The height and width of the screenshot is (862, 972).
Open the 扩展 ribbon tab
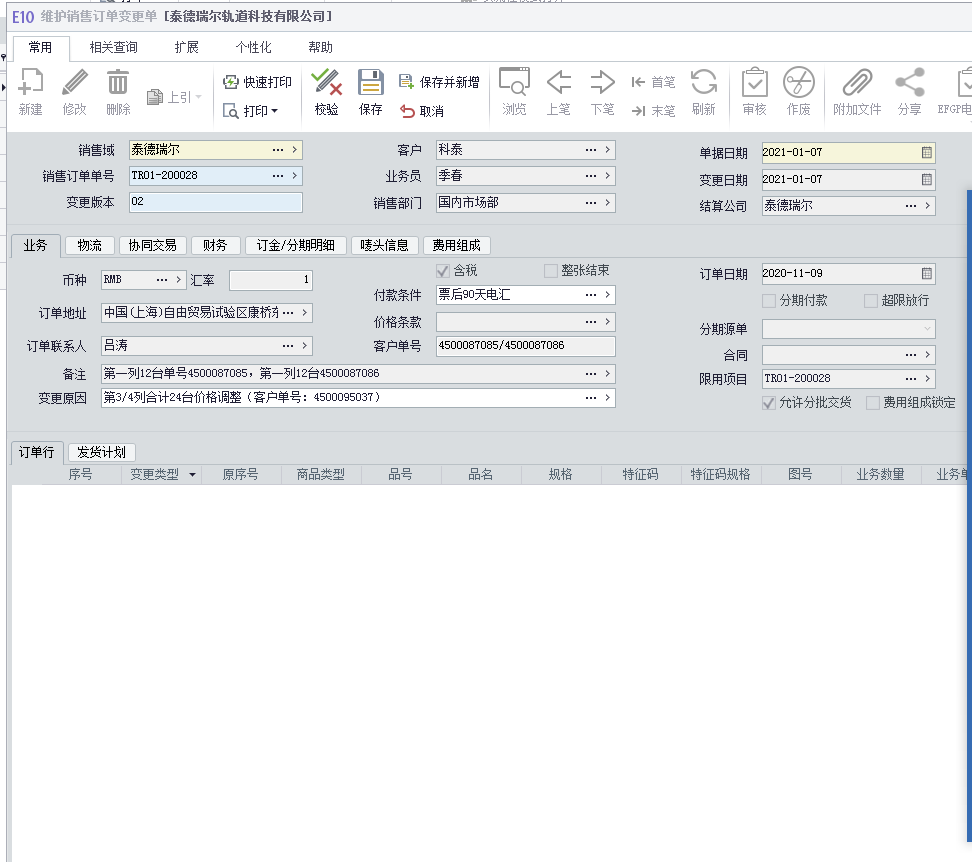(187, 48)
